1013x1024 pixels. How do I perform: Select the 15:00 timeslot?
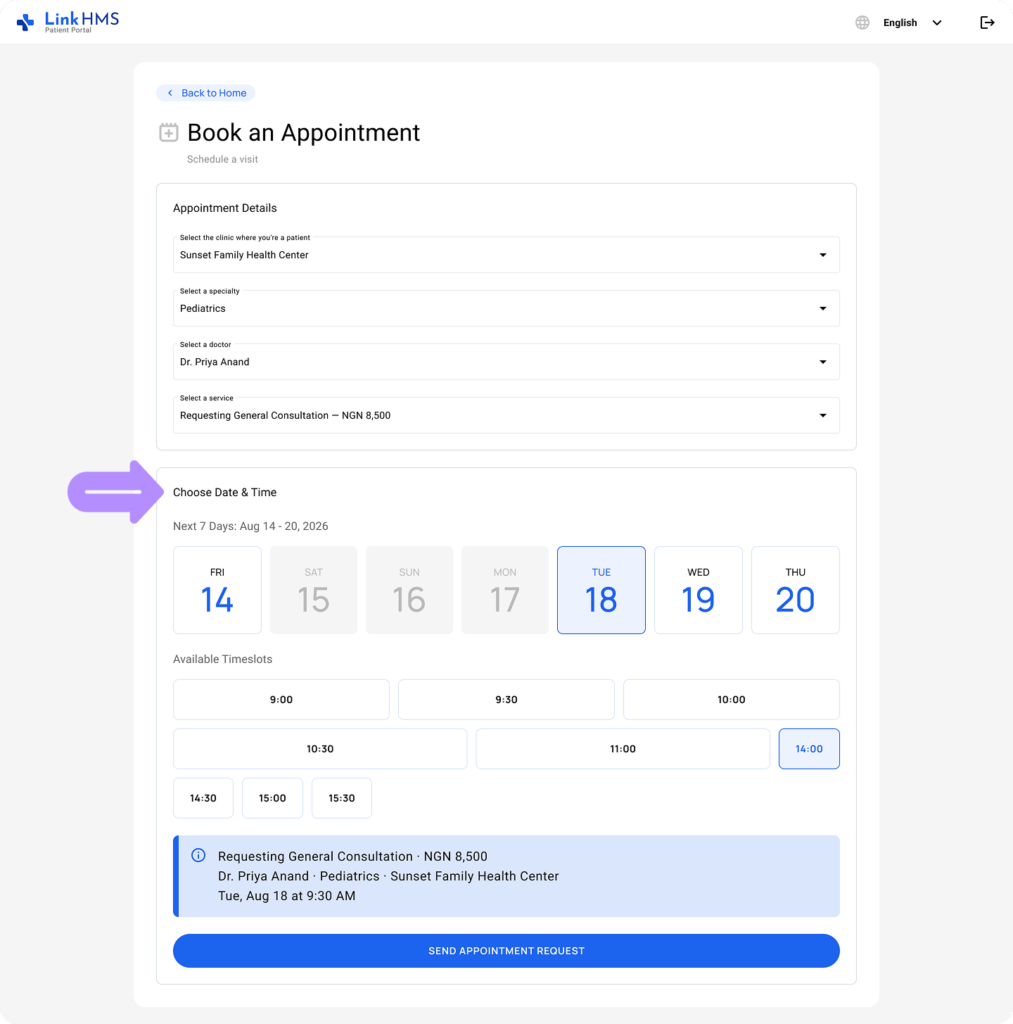click(x=272, y=798)
